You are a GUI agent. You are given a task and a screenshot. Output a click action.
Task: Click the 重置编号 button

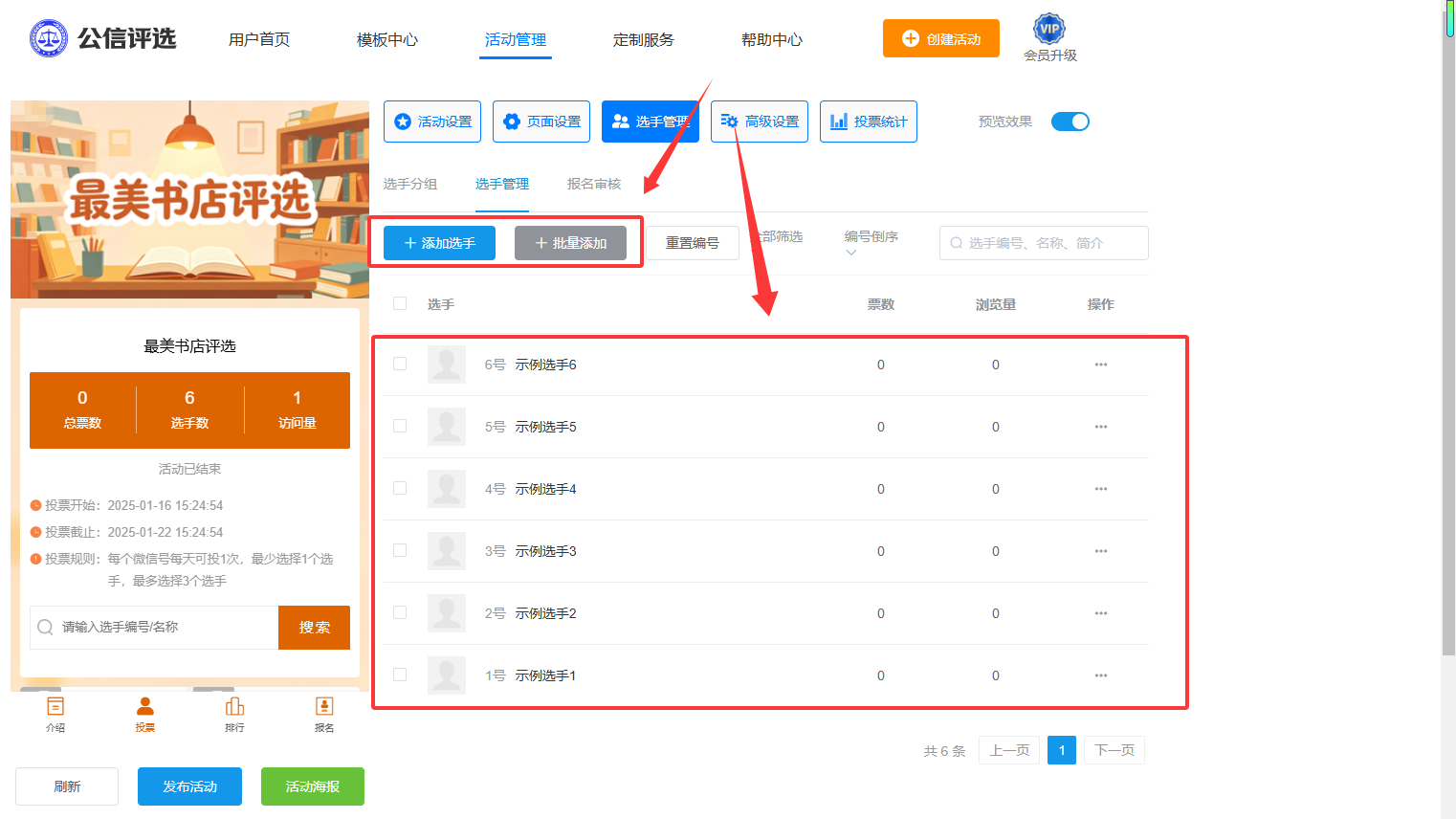pyautogui.click(x=693, y=243)
